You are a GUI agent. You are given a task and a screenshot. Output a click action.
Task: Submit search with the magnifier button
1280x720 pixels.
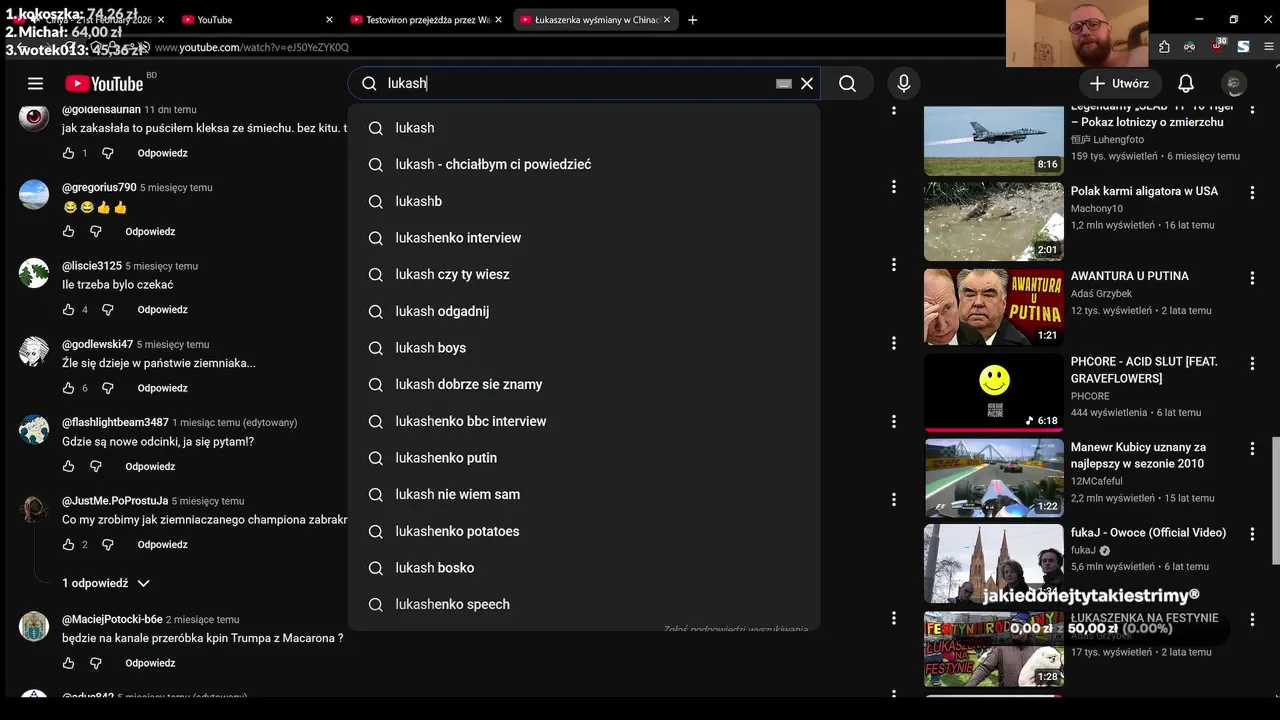click(847, 84)
